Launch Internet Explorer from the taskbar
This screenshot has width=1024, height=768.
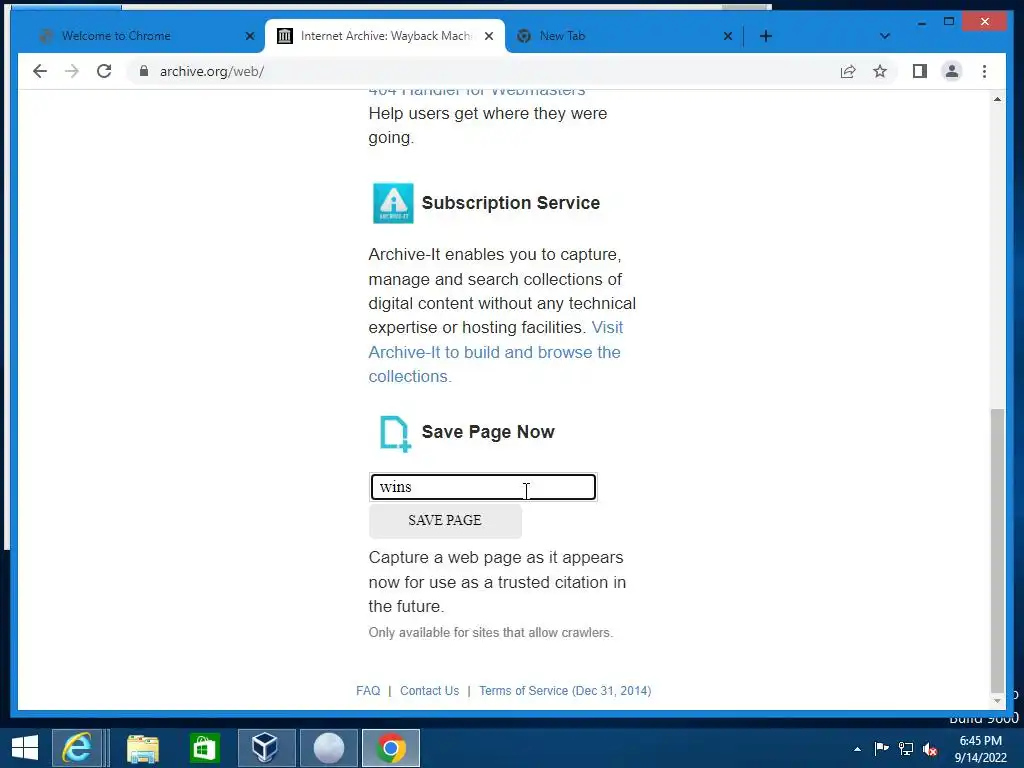point(77,748)
